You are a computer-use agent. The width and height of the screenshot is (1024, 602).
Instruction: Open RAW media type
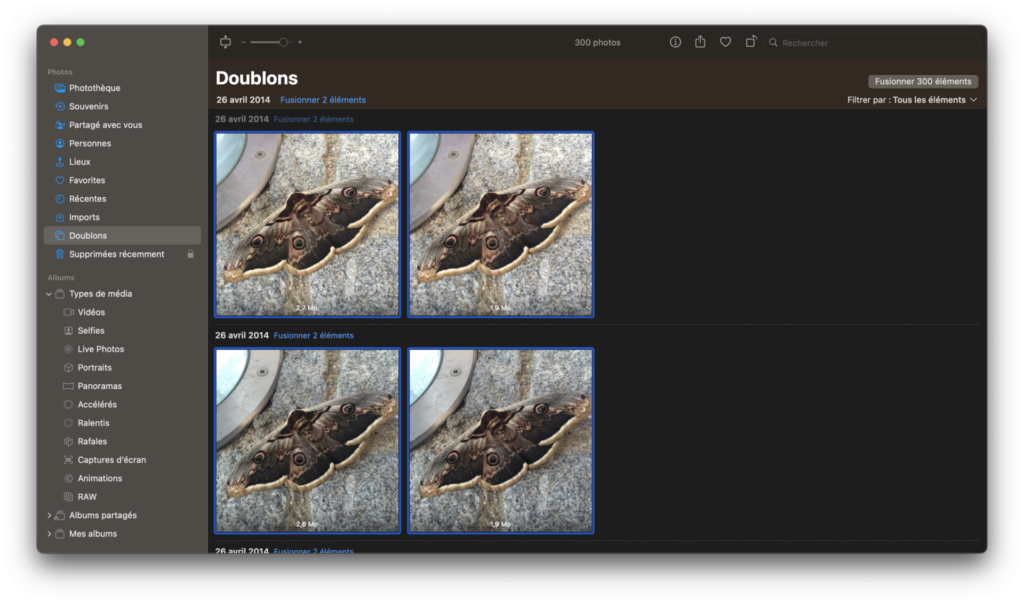(x=122, y=497)
